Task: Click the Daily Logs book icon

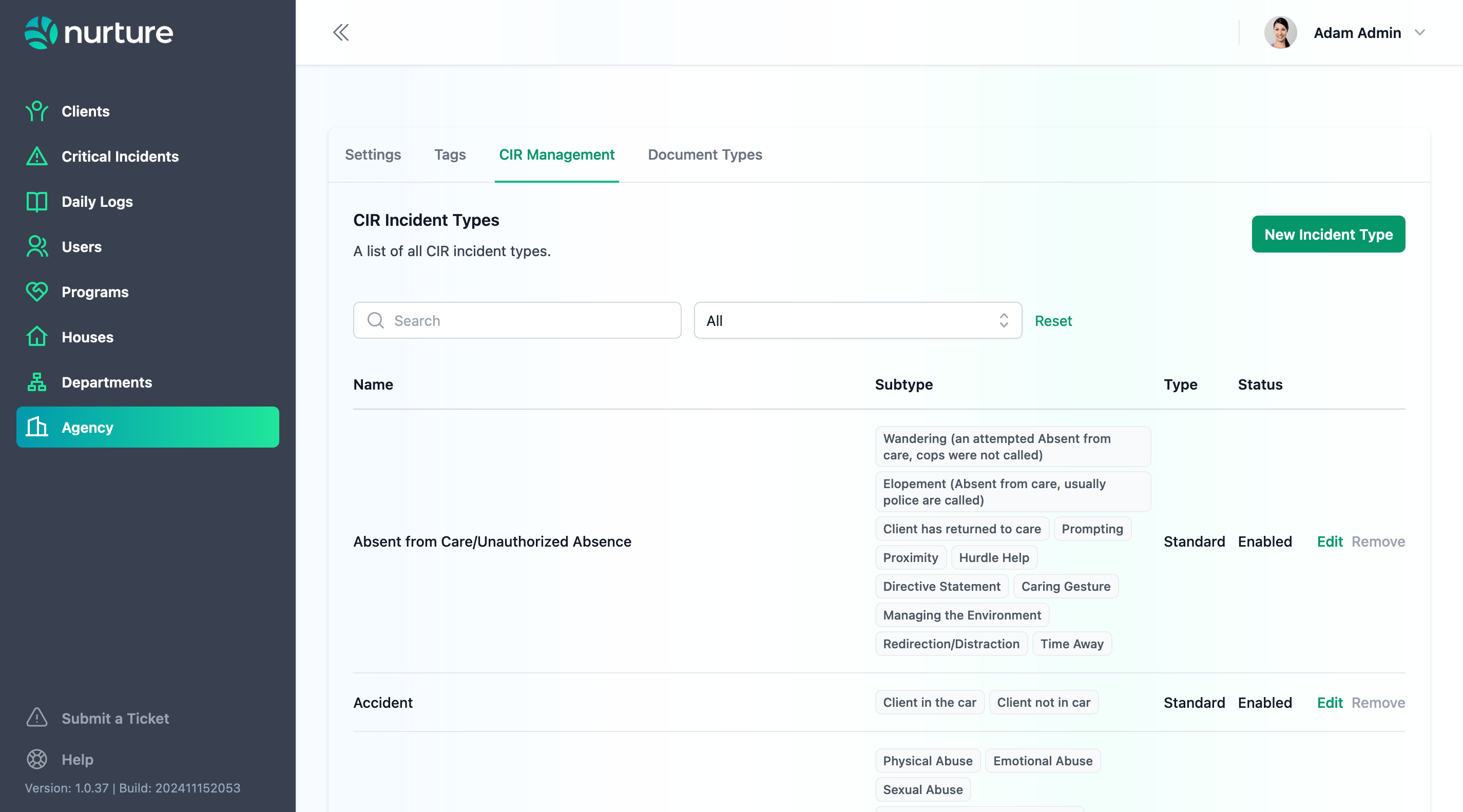Action: 37,202
